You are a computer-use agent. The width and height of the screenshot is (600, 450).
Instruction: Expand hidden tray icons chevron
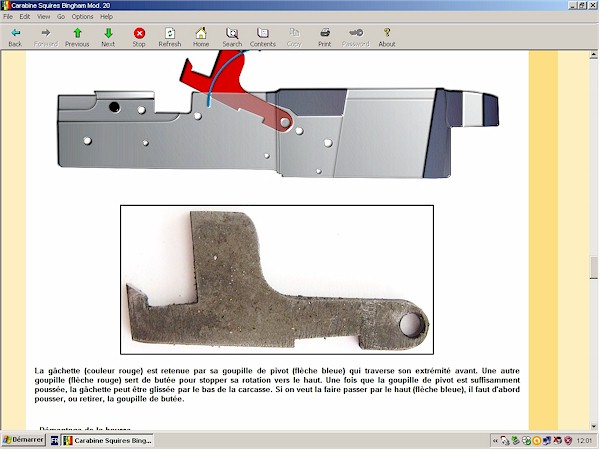[495, 441]
